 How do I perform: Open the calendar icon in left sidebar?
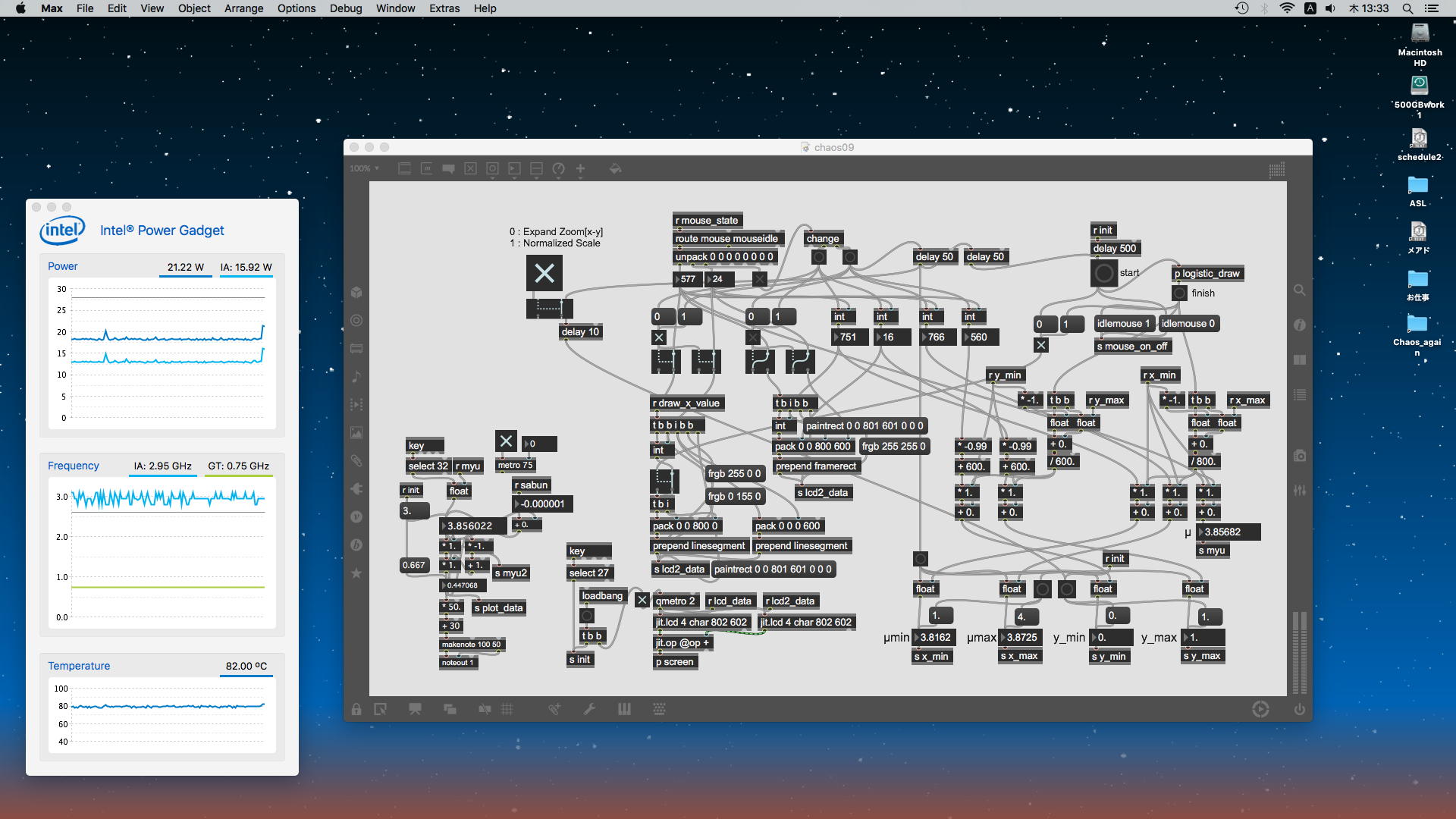pos(356,349)
